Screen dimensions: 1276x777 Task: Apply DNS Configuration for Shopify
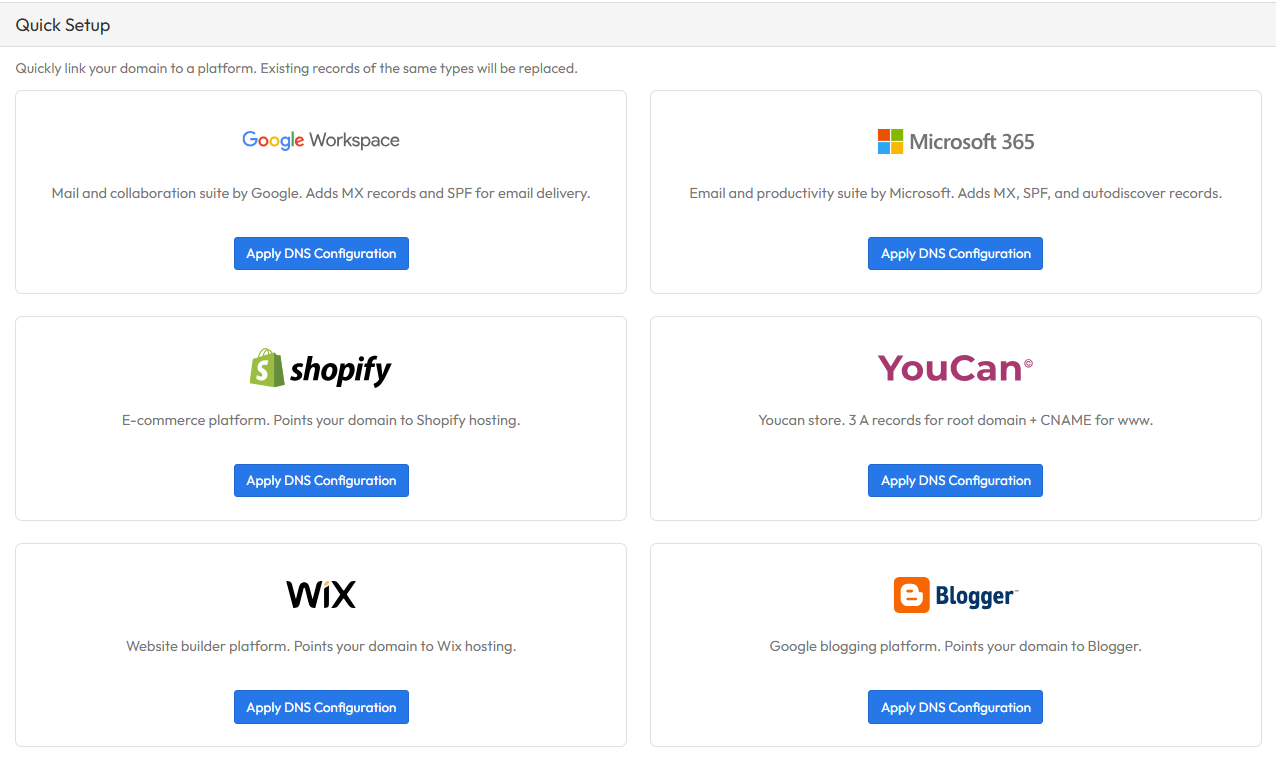coord(321,481)
